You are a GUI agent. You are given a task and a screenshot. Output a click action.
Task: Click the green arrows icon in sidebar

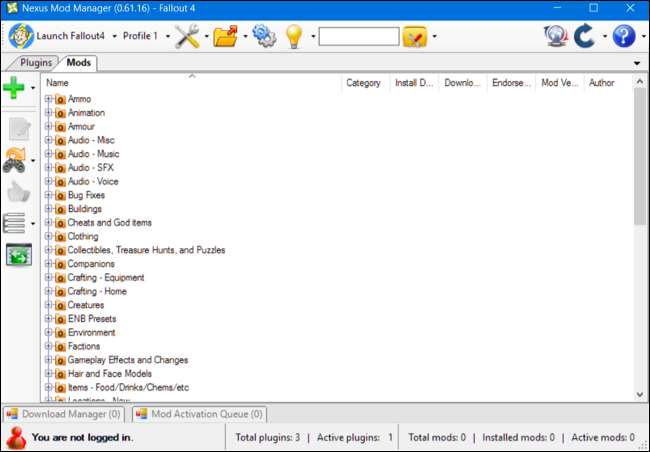tap(18, 255)
